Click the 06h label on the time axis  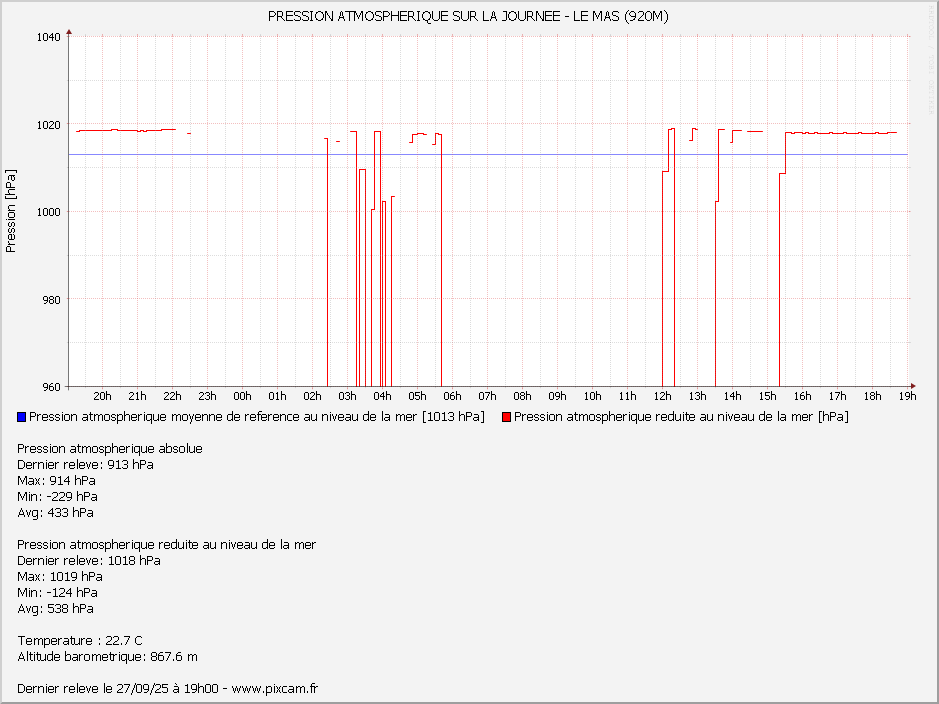click(x=452, y=396)
